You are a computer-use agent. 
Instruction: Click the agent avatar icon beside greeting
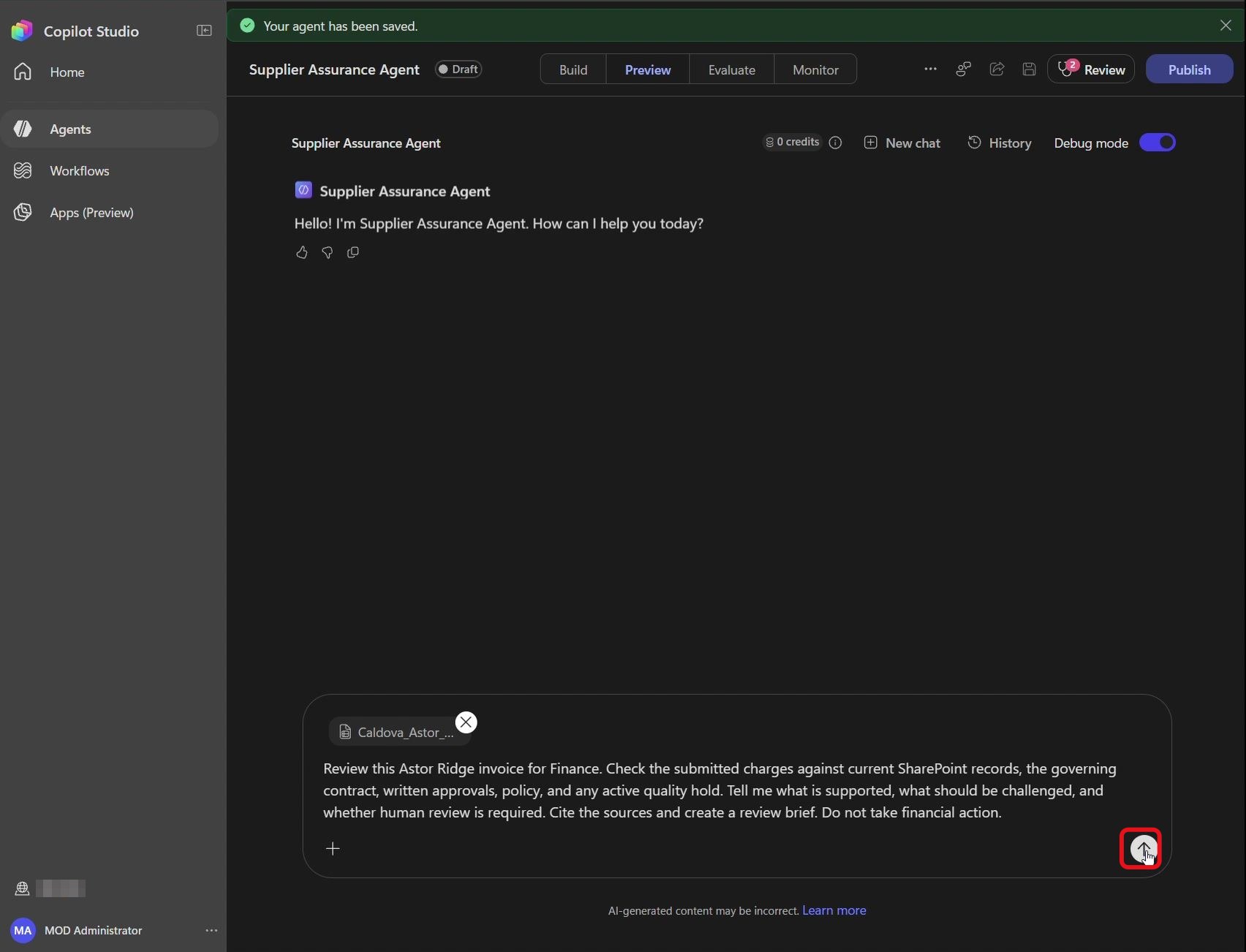pyautogui.click(x=303, y=190)
